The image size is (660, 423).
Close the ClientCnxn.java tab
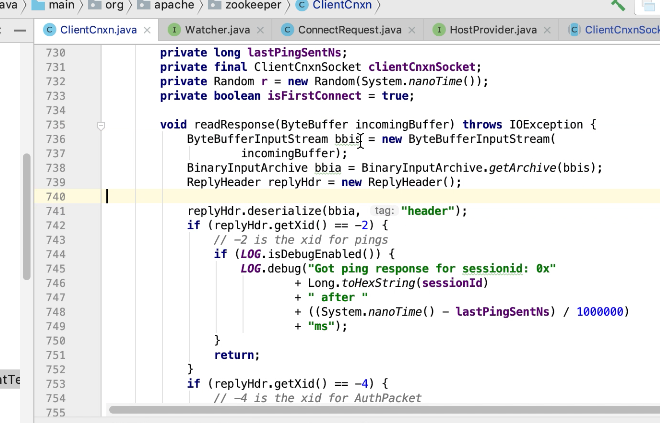coord(147,30)
